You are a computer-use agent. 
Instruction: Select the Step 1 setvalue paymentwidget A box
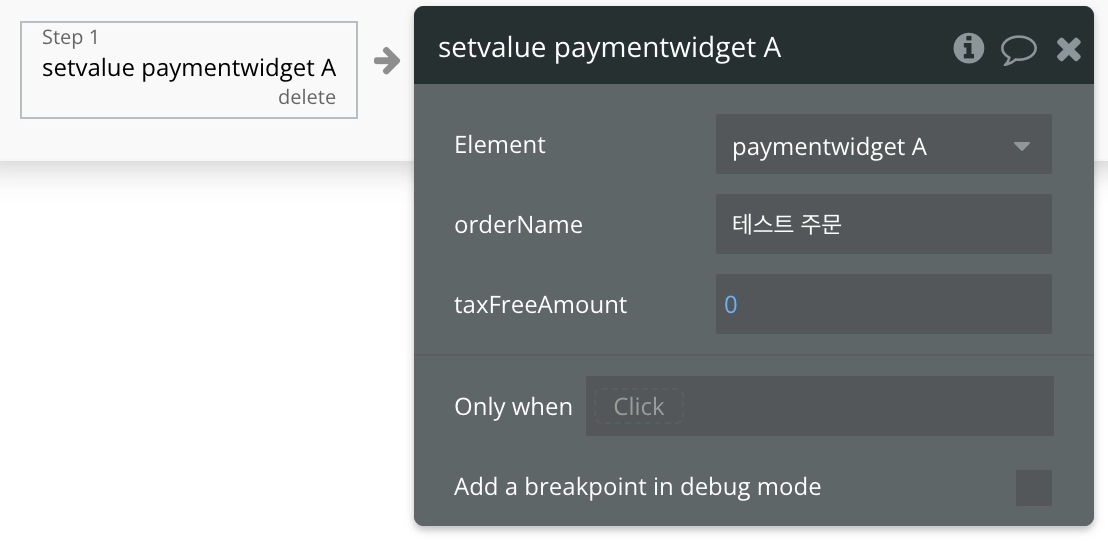pyautogui.click(x=189, y=69)
